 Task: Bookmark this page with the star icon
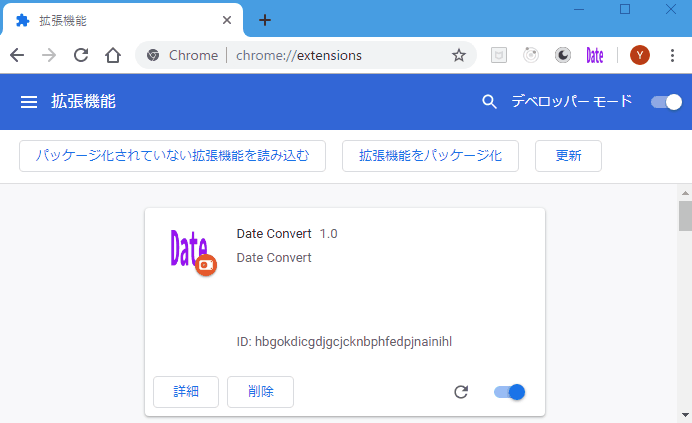(459, 55)
